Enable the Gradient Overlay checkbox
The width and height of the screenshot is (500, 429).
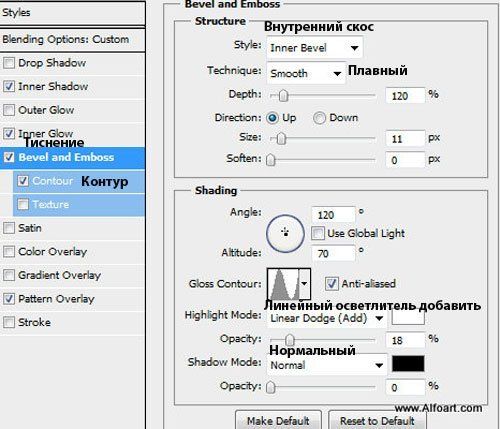(9, 275)
